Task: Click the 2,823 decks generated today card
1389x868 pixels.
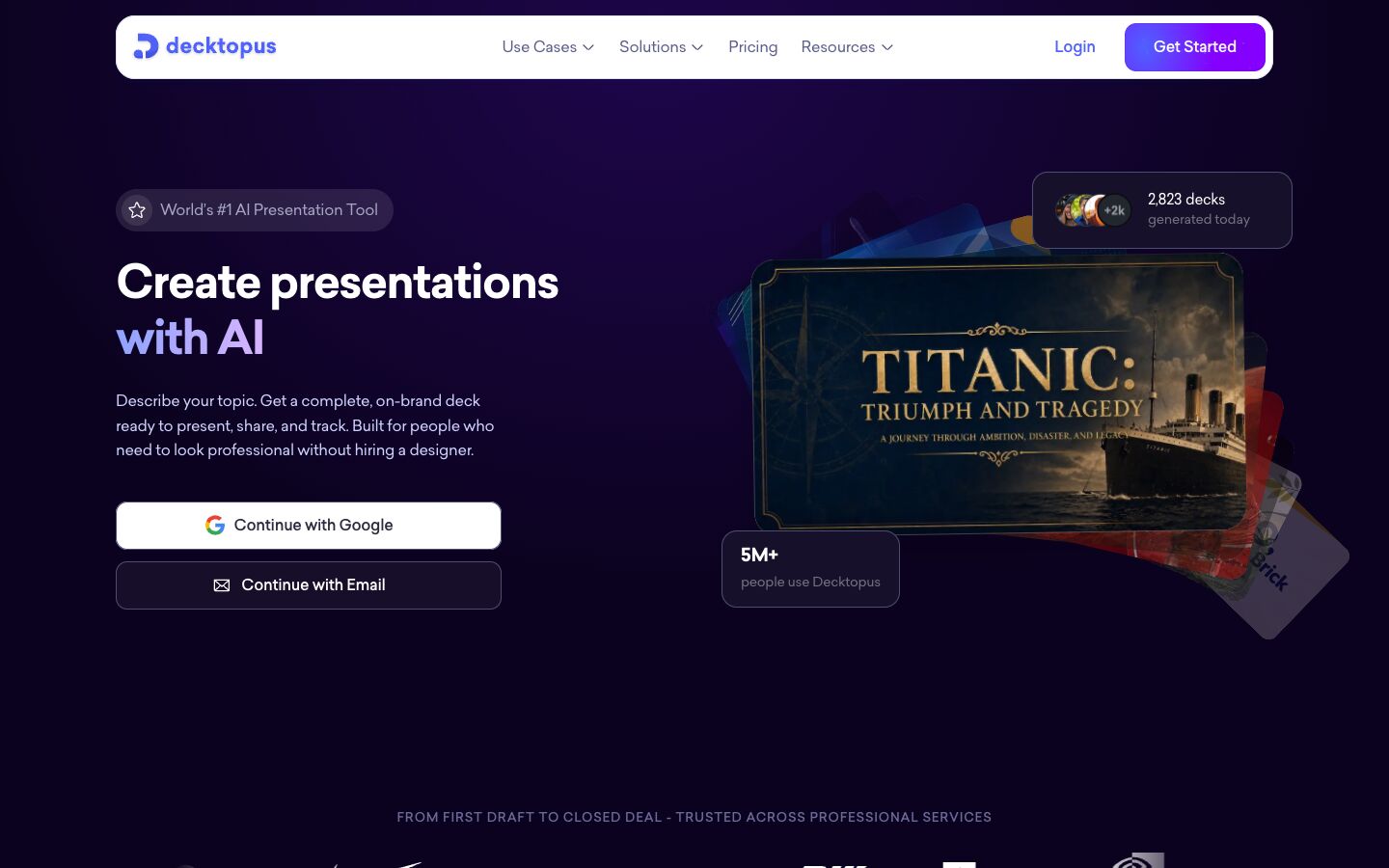Action: coord(1162,210)
